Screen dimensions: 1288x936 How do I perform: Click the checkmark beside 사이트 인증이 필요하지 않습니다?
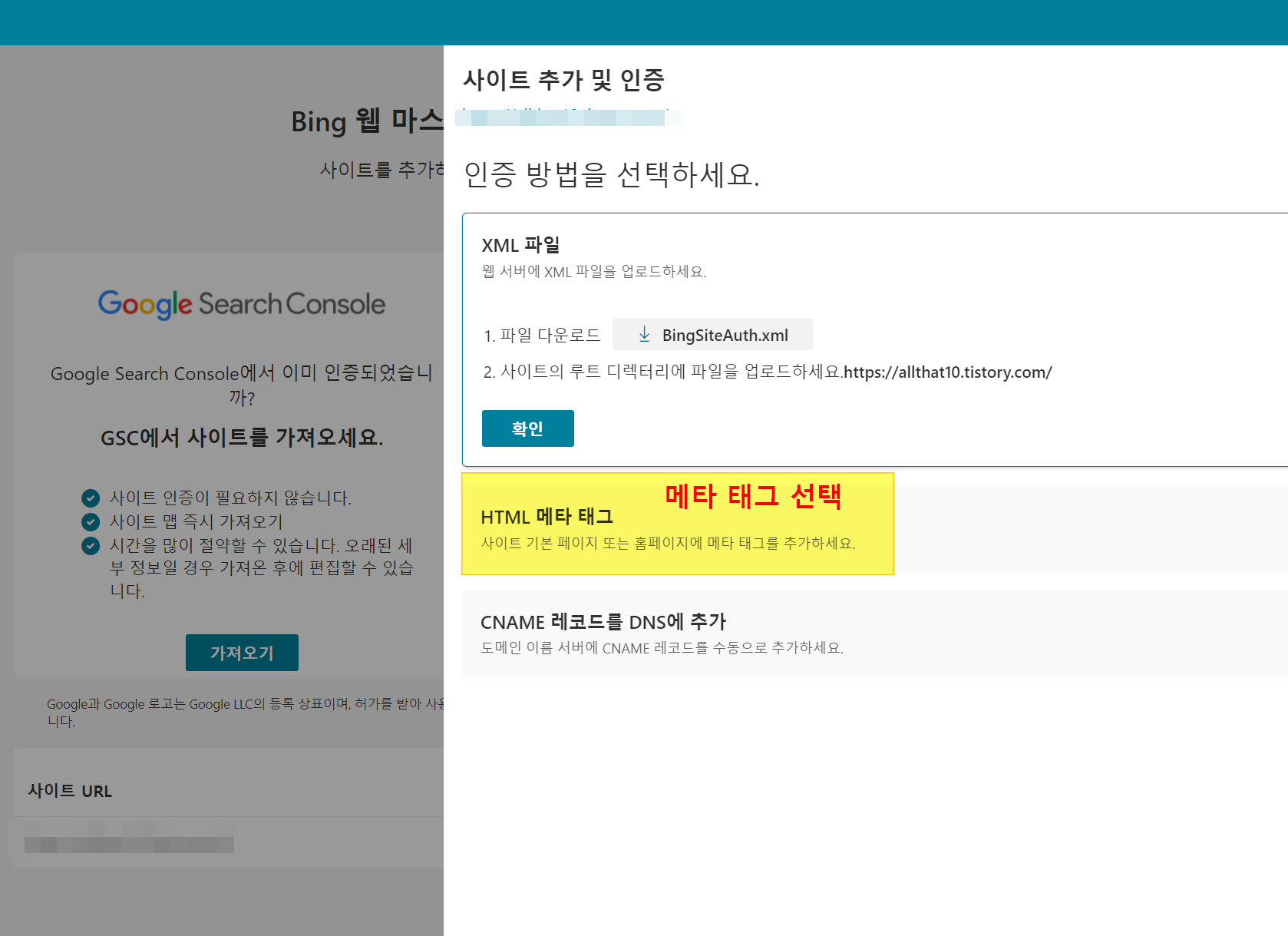[x=91, y=498]
